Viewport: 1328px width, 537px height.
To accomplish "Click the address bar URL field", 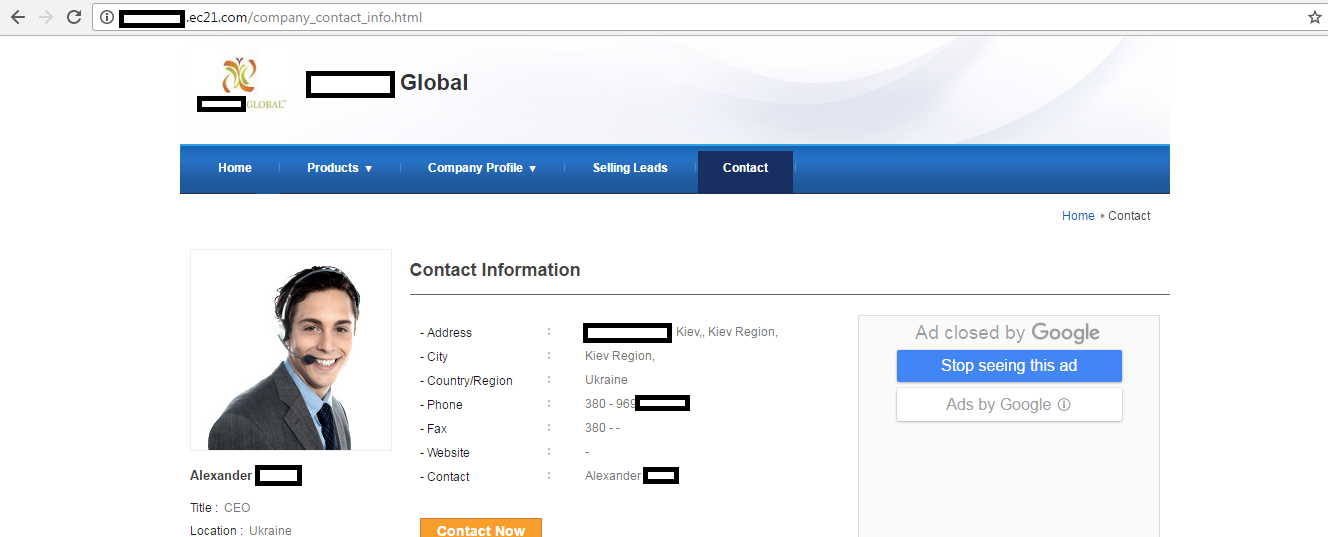I will [700, 17].
